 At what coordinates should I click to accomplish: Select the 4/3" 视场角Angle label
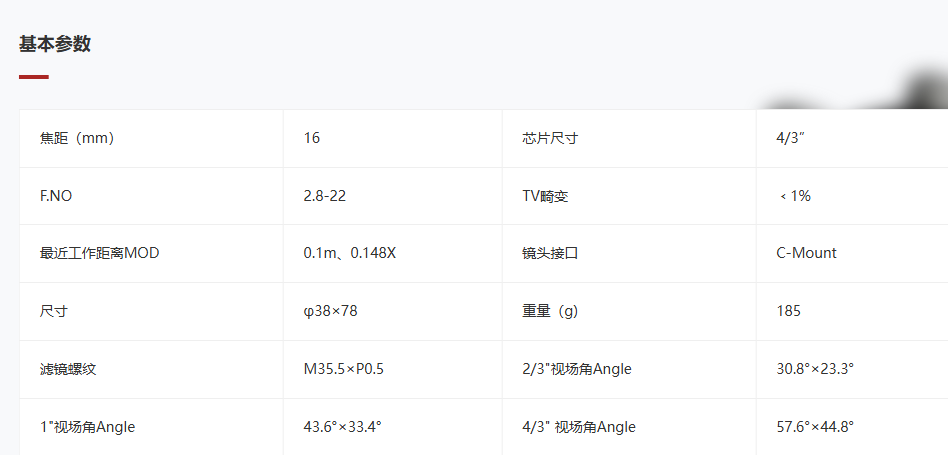click(x=579, y=427)
